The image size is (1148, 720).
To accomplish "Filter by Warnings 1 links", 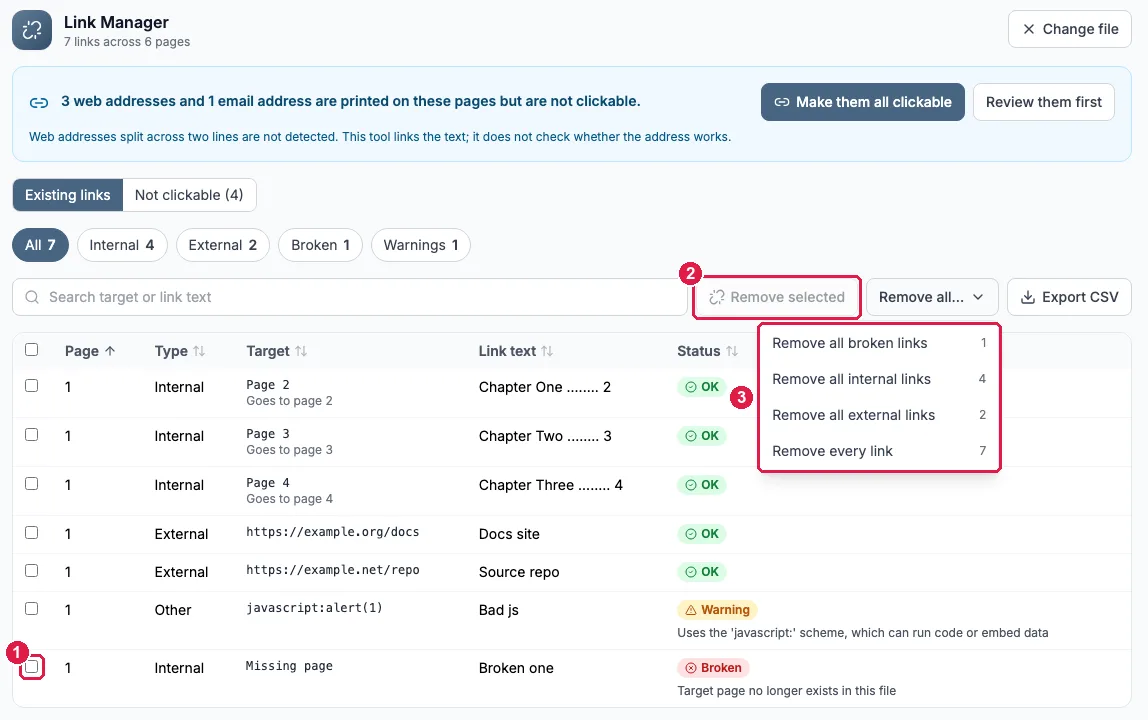I will [421, 245].
